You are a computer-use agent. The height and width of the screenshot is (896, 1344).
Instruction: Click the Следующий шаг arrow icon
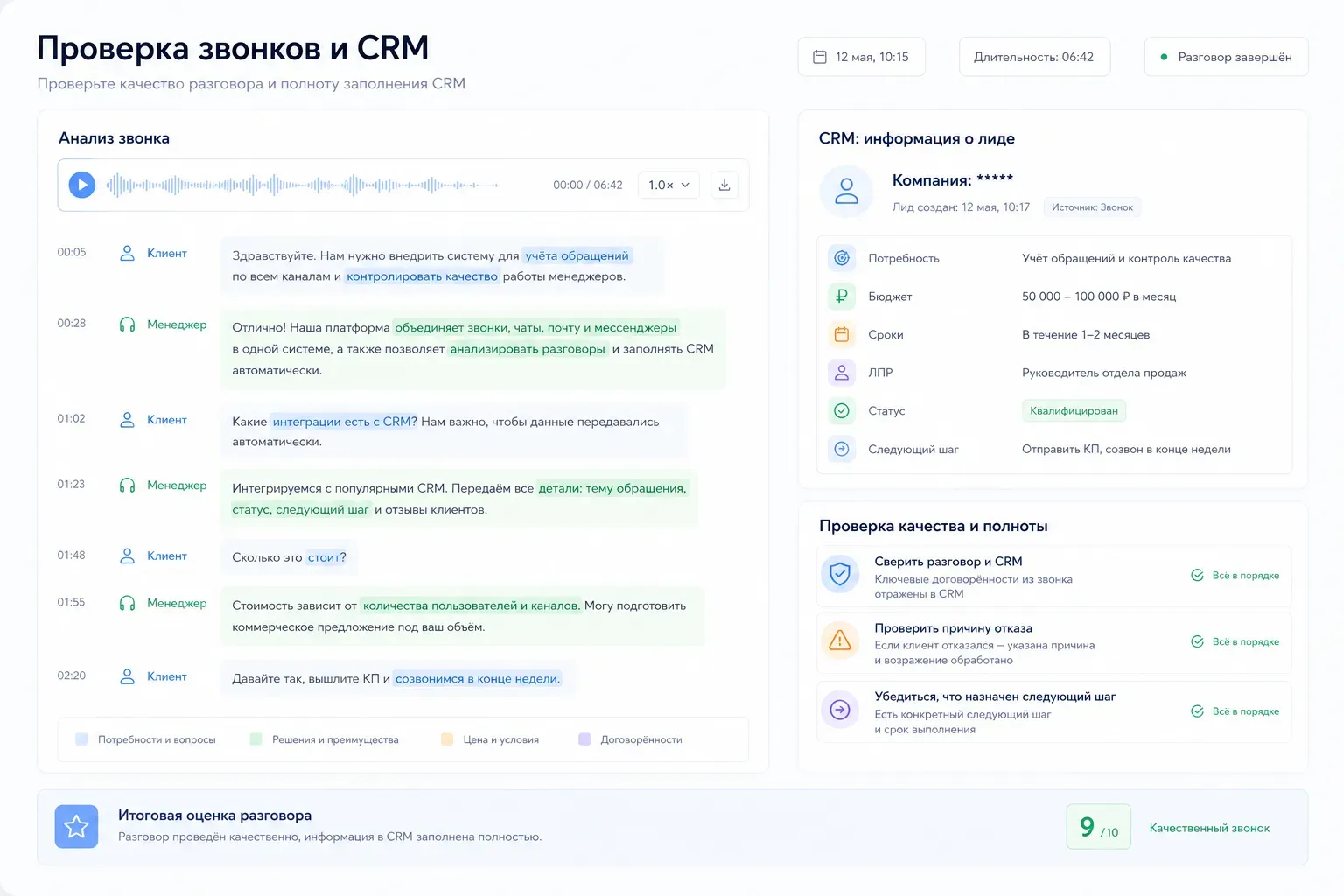(842, 449)
